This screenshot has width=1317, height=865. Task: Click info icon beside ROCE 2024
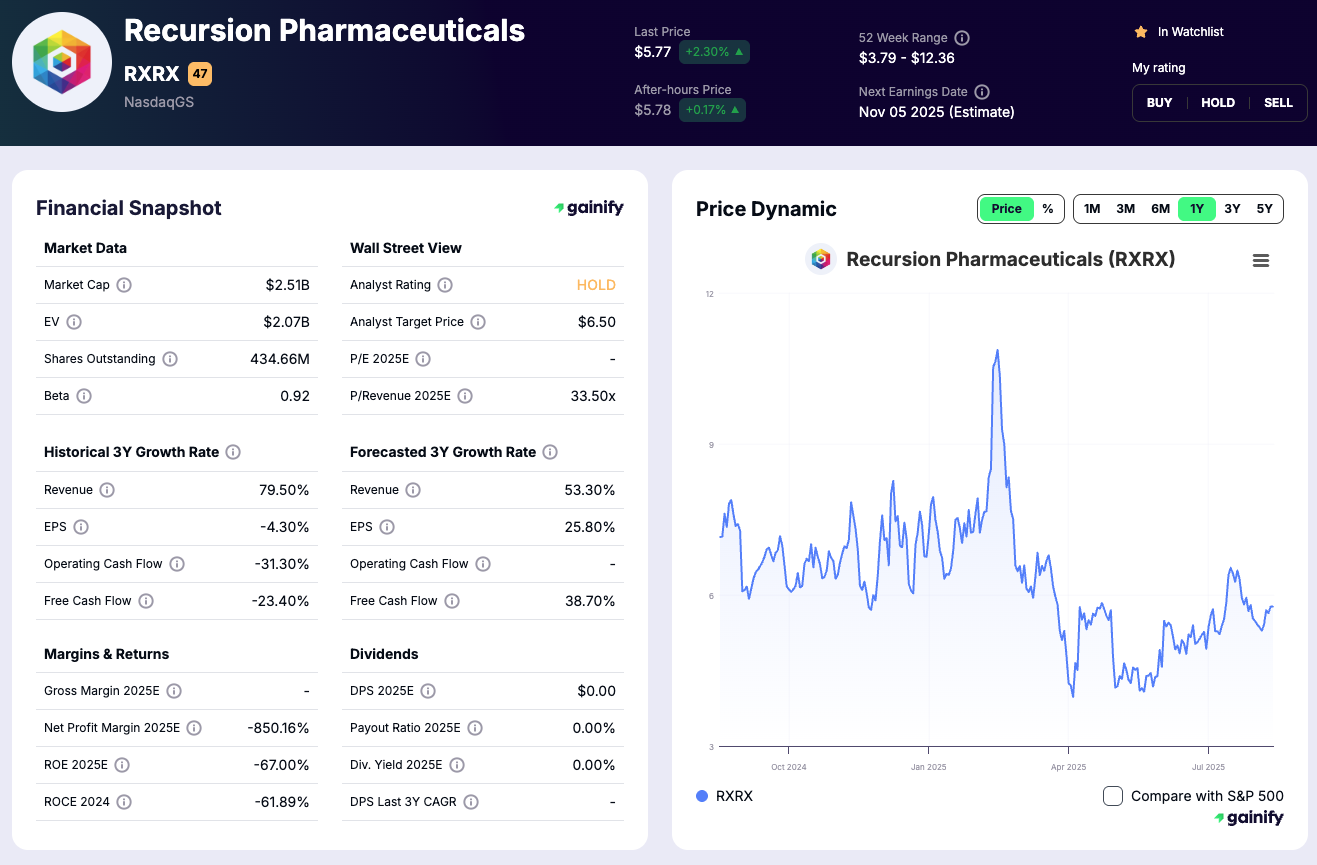point(124,802)
